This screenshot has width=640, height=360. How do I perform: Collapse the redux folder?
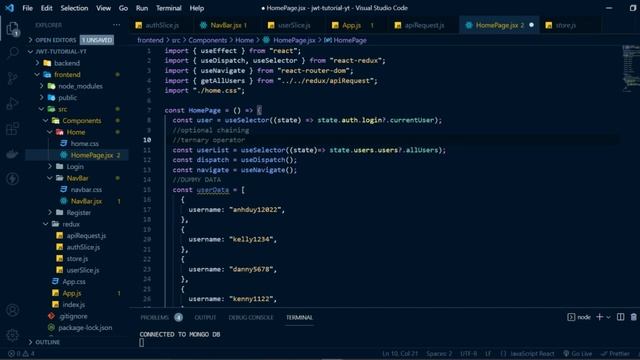(71, 224)
